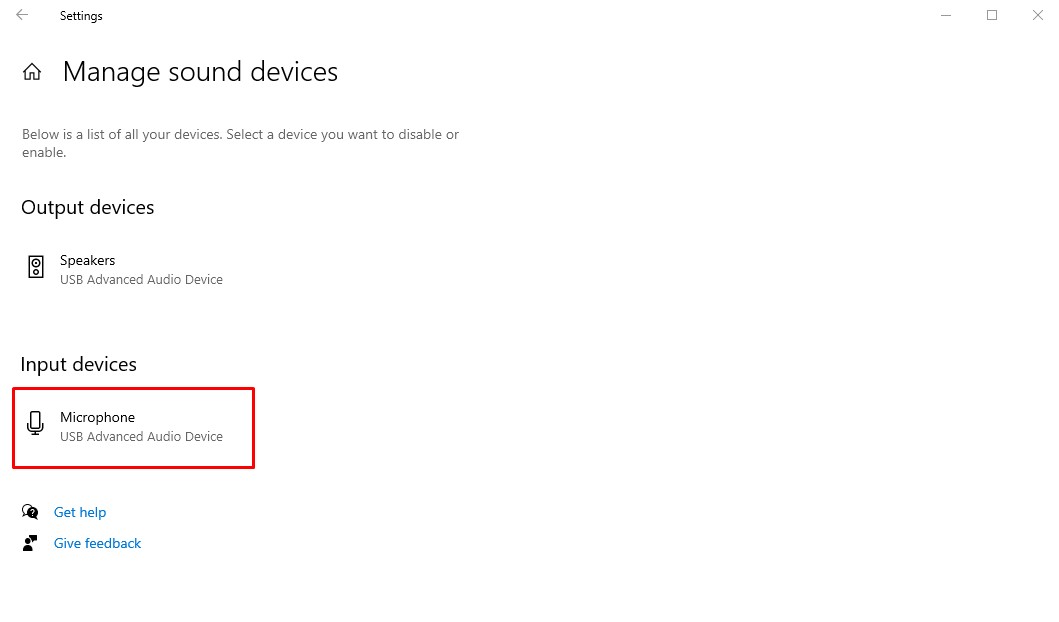Minimize the Settings window
The image size is (1059, 622).
click(945, 15)
